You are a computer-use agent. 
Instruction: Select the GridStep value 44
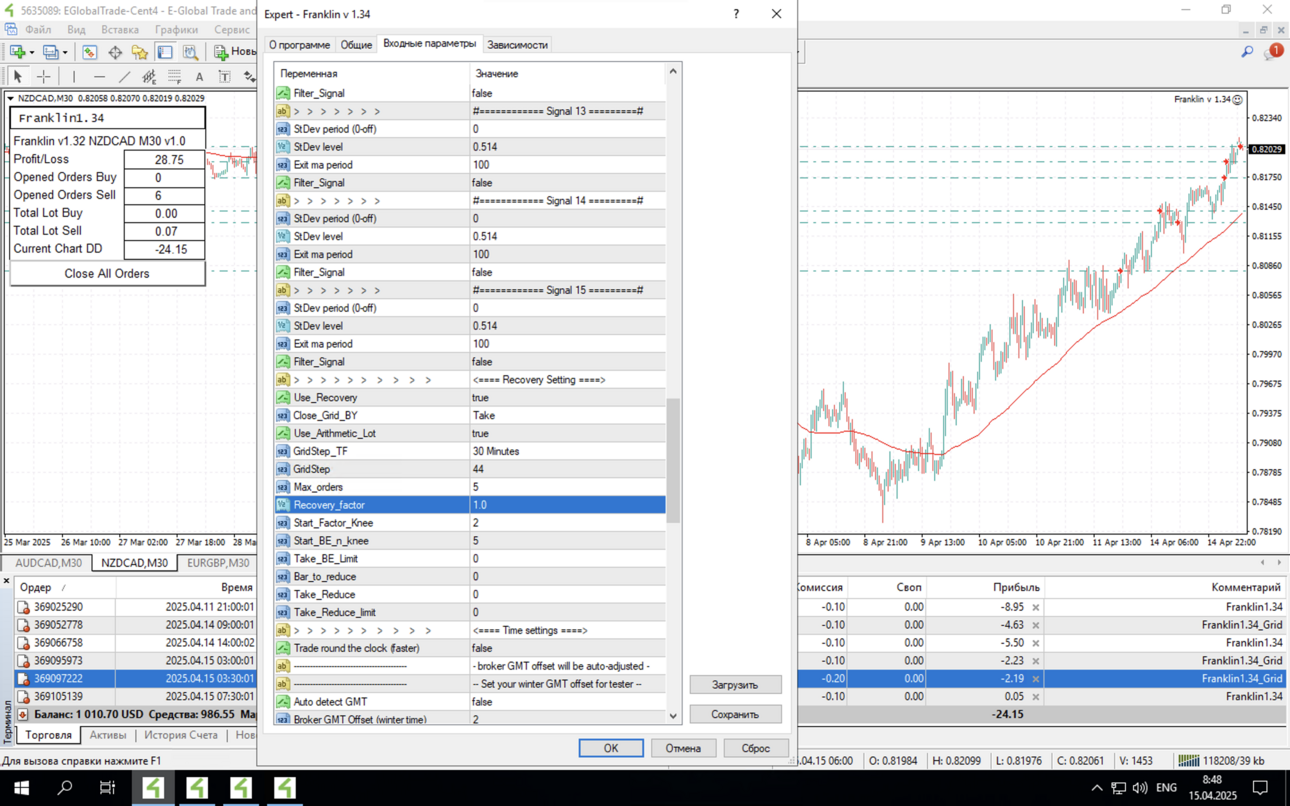click(567, 469)
